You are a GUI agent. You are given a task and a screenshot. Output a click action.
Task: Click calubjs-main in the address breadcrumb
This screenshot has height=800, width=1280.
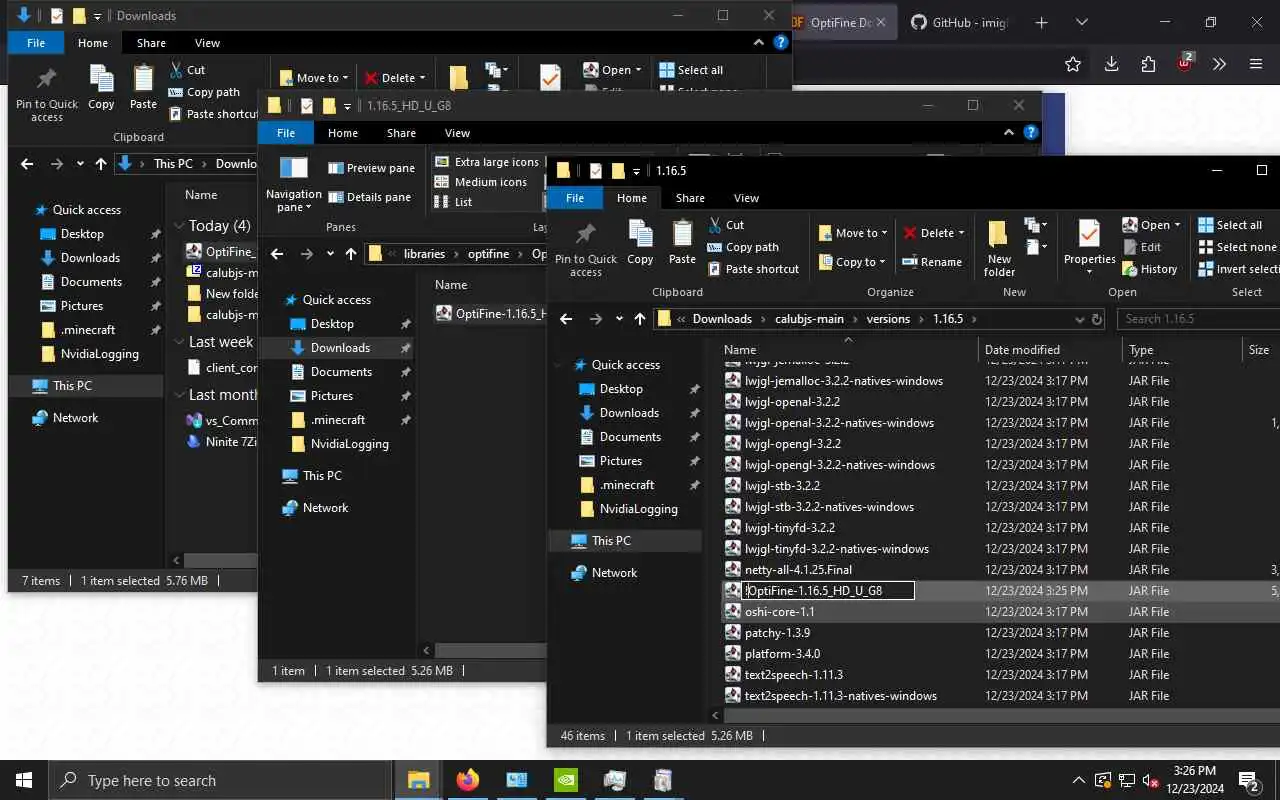click(809, 319)
